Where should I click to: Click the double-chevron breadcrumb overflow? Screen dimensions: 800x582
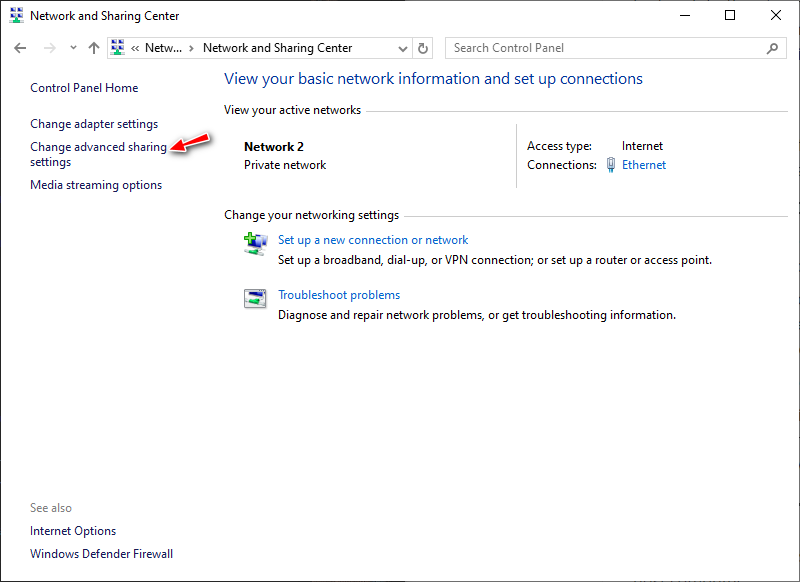point(135,48)
